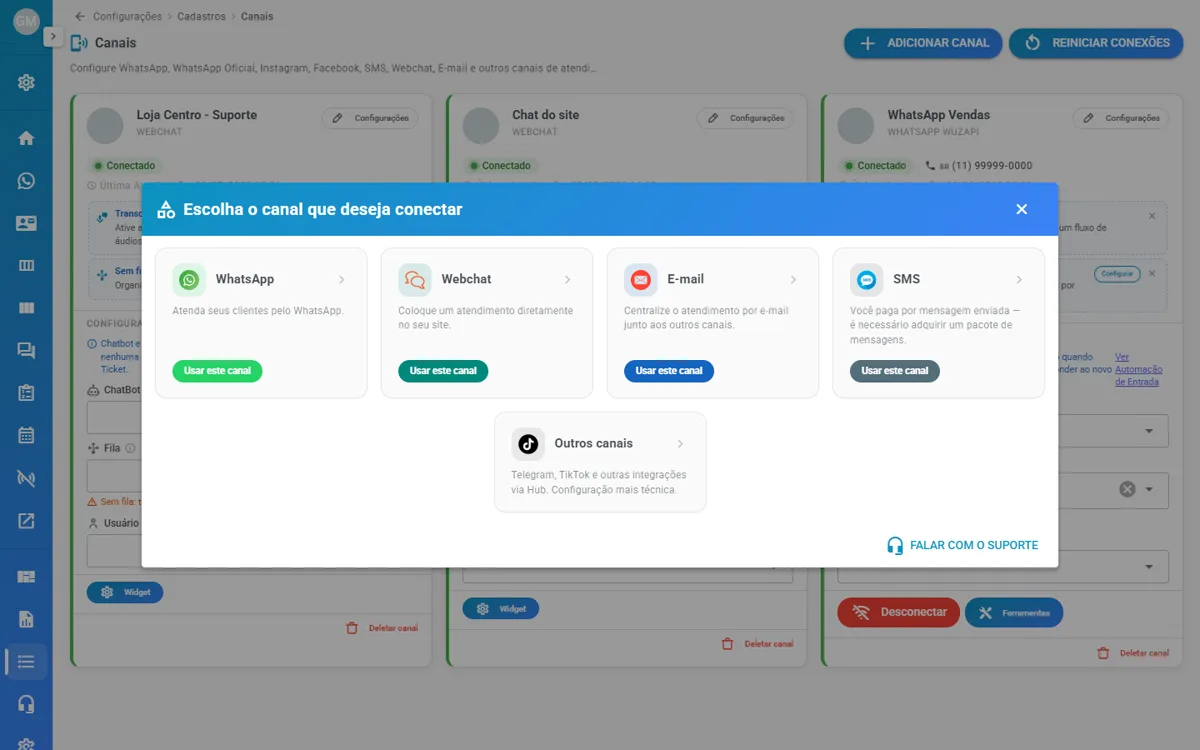Click the Webchat speech bubbles icon
Image resolution: width=1200 pixels, height=750 pixels.
click(x=415, y=280)
